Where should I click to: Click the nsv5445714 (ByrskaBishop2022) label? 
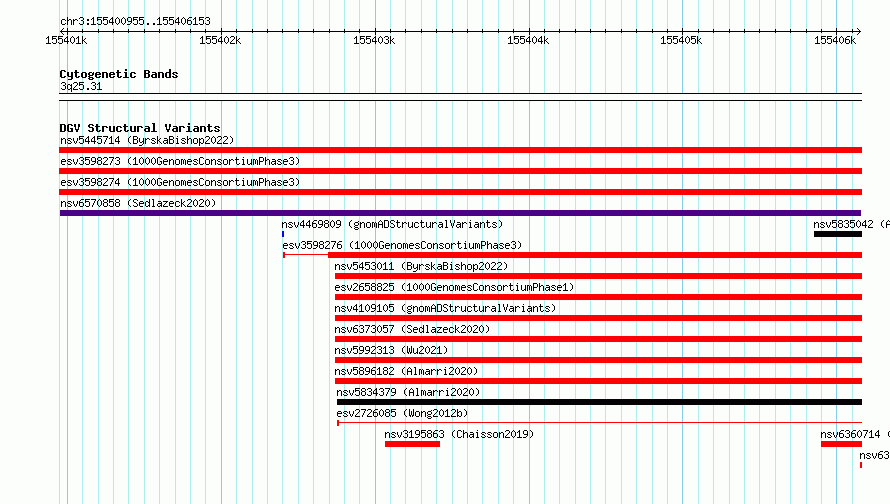pos(147,140)
